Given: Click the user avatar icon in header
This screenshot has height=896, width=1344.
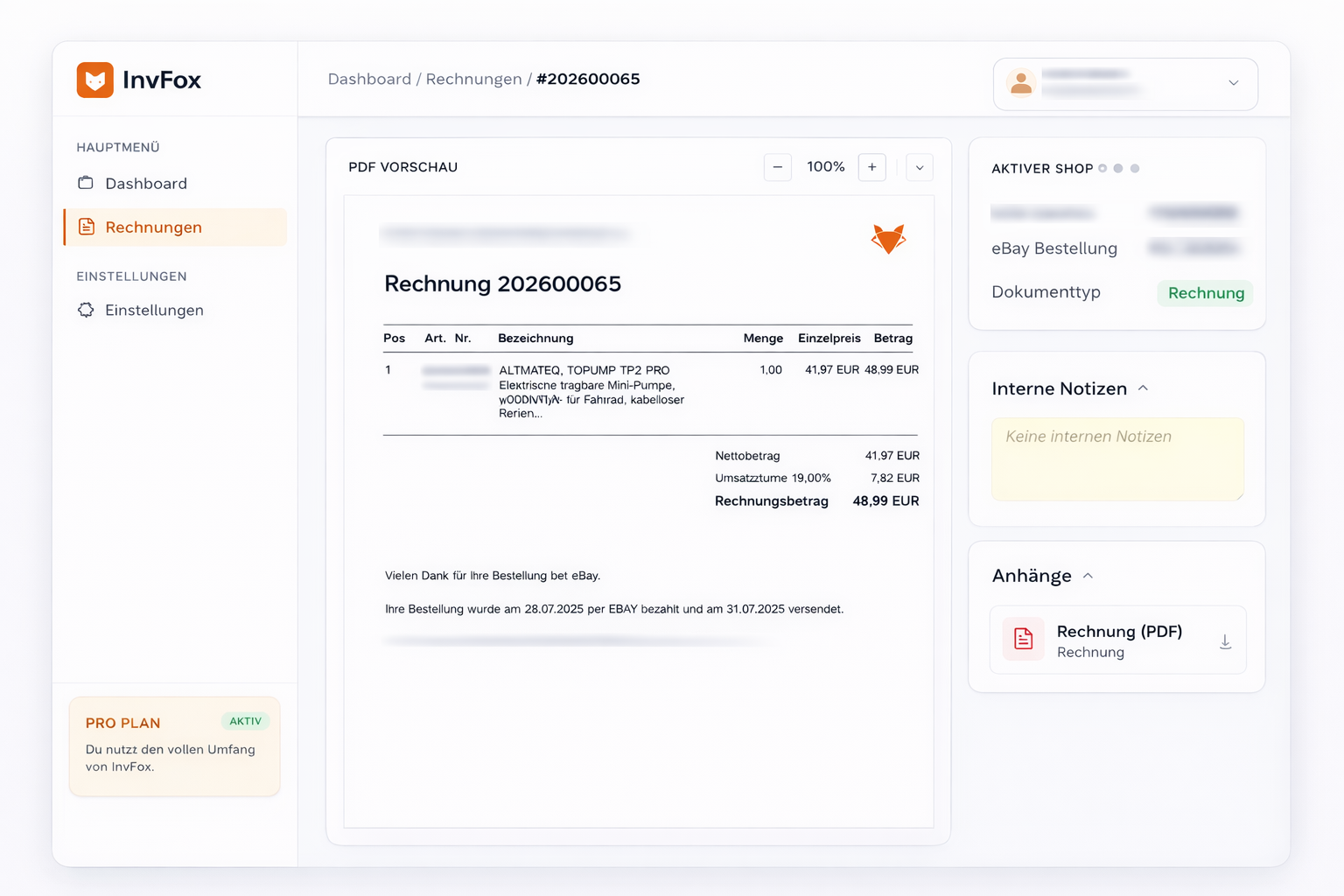Looking at the screenshot, I should pyautogui.click(x=1021, y=84).
